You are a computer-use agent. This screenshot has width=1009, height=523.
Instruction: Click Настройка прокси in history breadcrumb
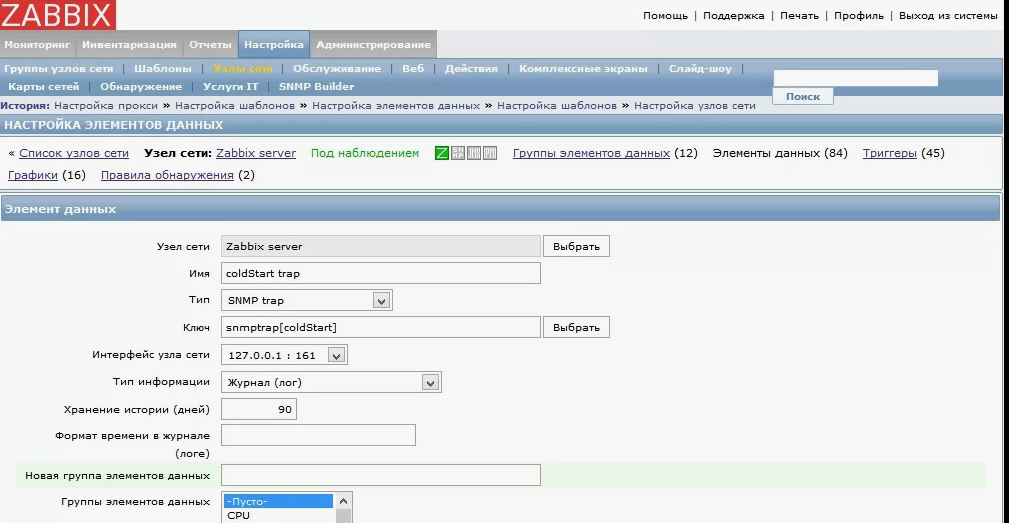[106, 106]
